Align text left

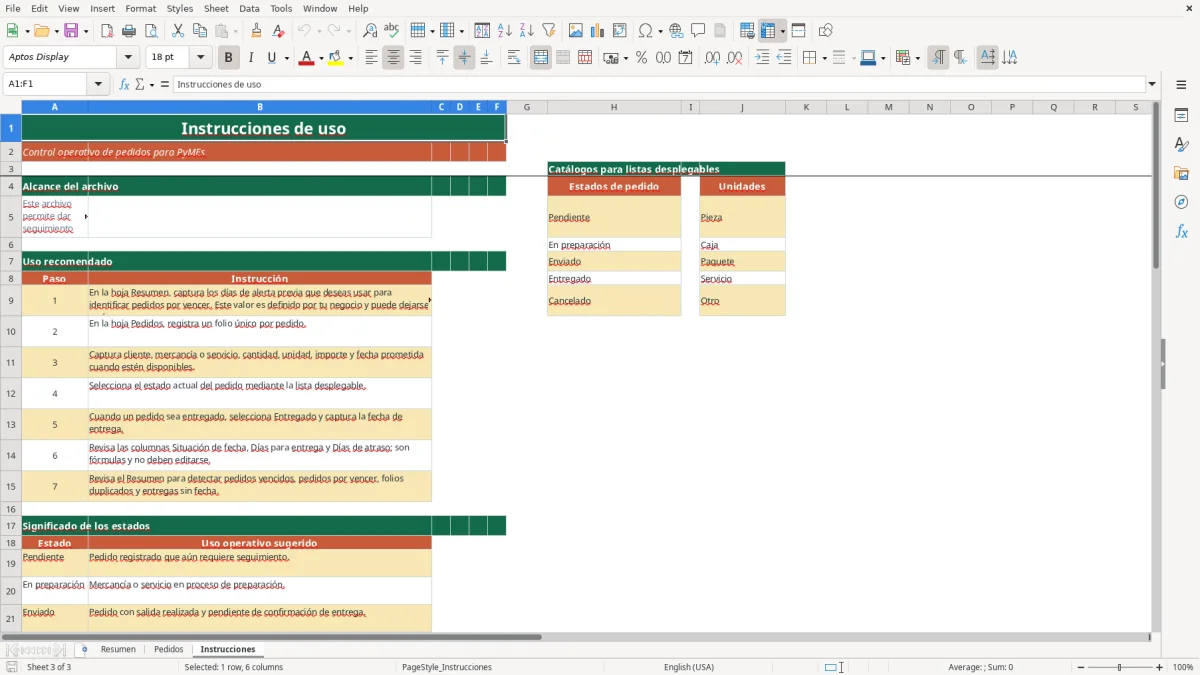tap(371, 58)
